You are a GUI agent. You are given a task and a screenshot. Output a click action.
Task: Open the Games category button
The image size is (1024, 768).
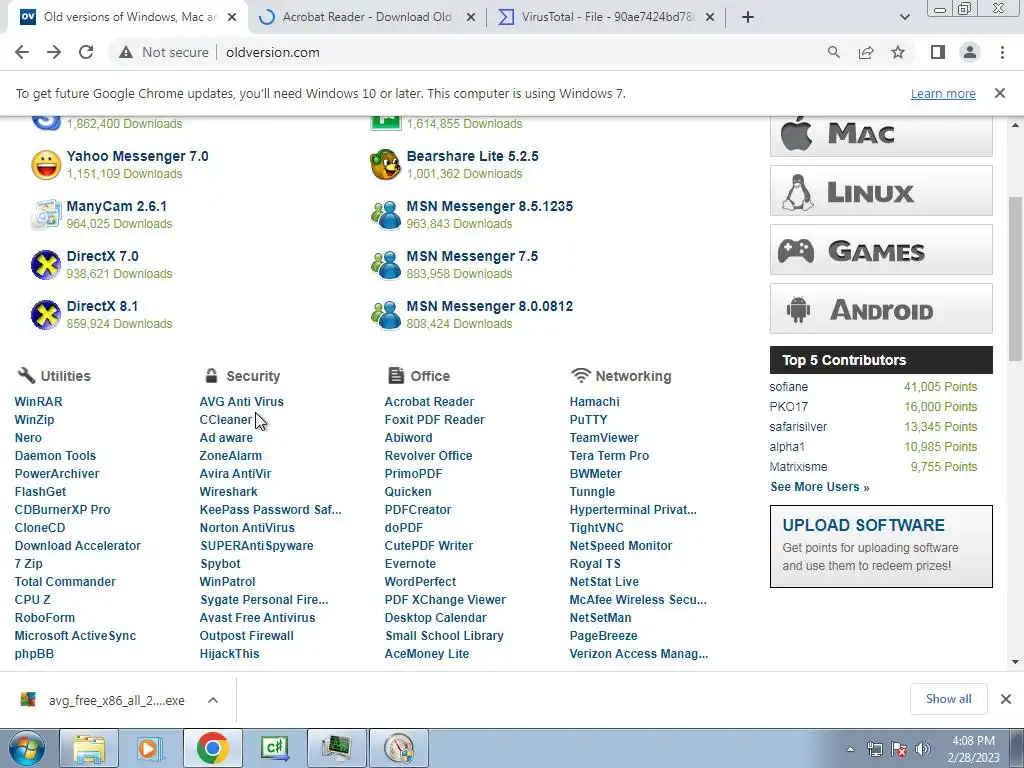pos(881,249)
